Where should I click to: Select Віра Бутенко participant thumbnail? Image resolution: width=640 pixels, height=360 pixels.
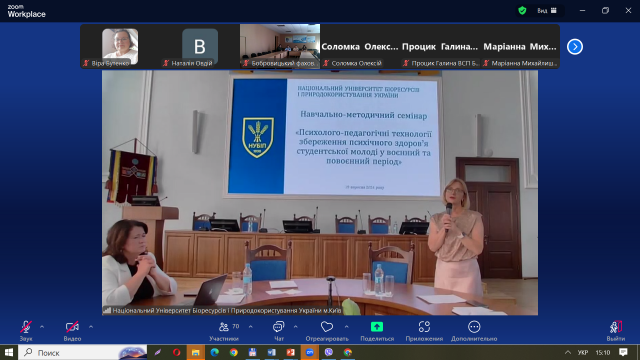(x=120, y=46)
